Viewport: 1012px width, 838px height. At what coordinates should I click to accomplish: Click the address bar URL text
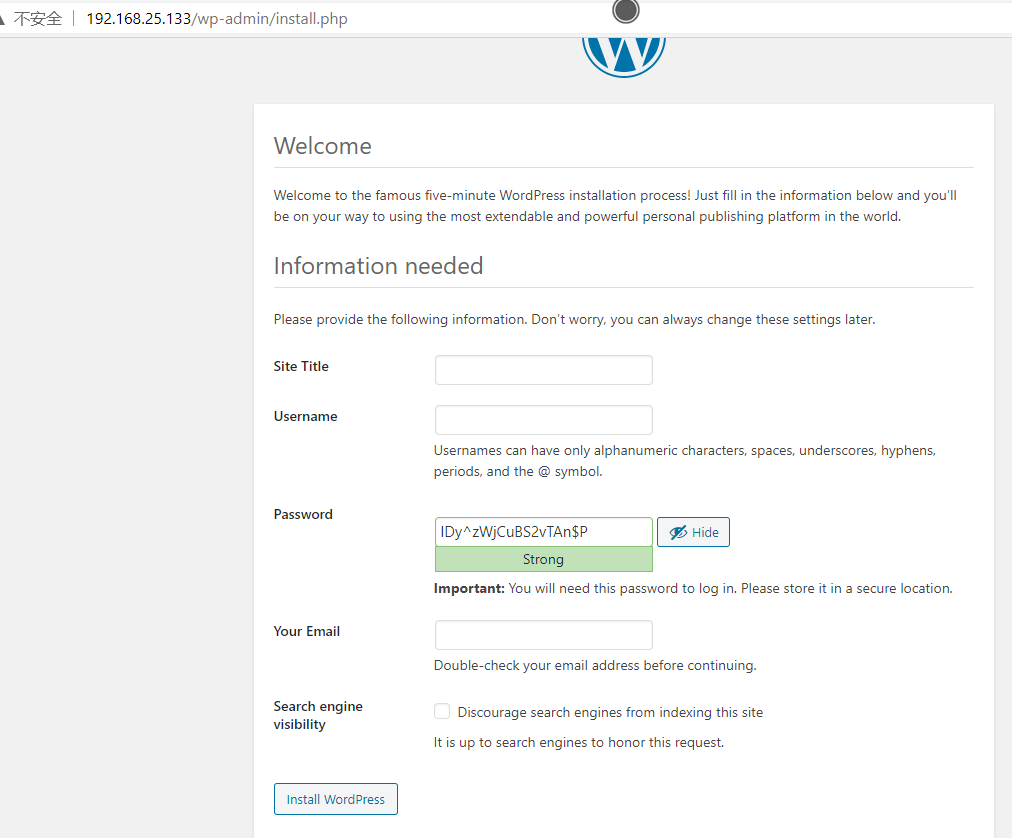217,19
